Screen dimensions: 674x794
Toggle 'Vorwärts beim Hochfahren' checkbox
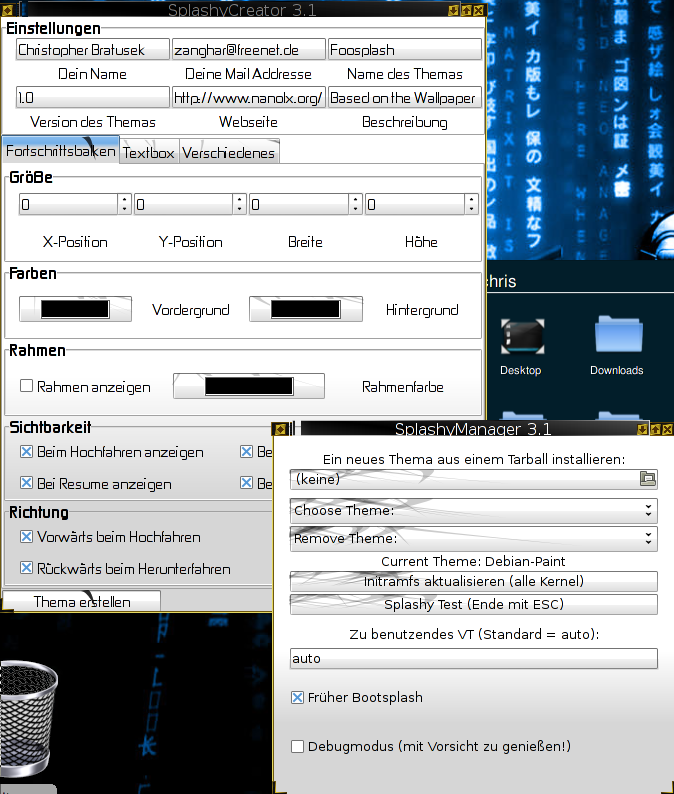26,536
